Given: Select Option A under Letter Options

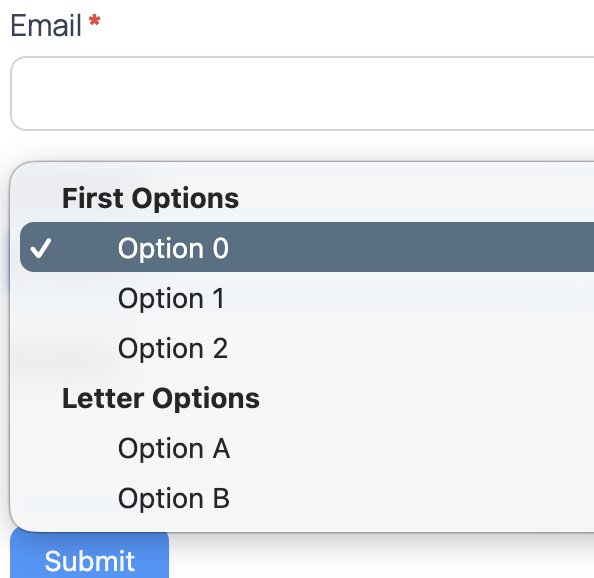Looking at the screenshot, I should pos(307,448).
